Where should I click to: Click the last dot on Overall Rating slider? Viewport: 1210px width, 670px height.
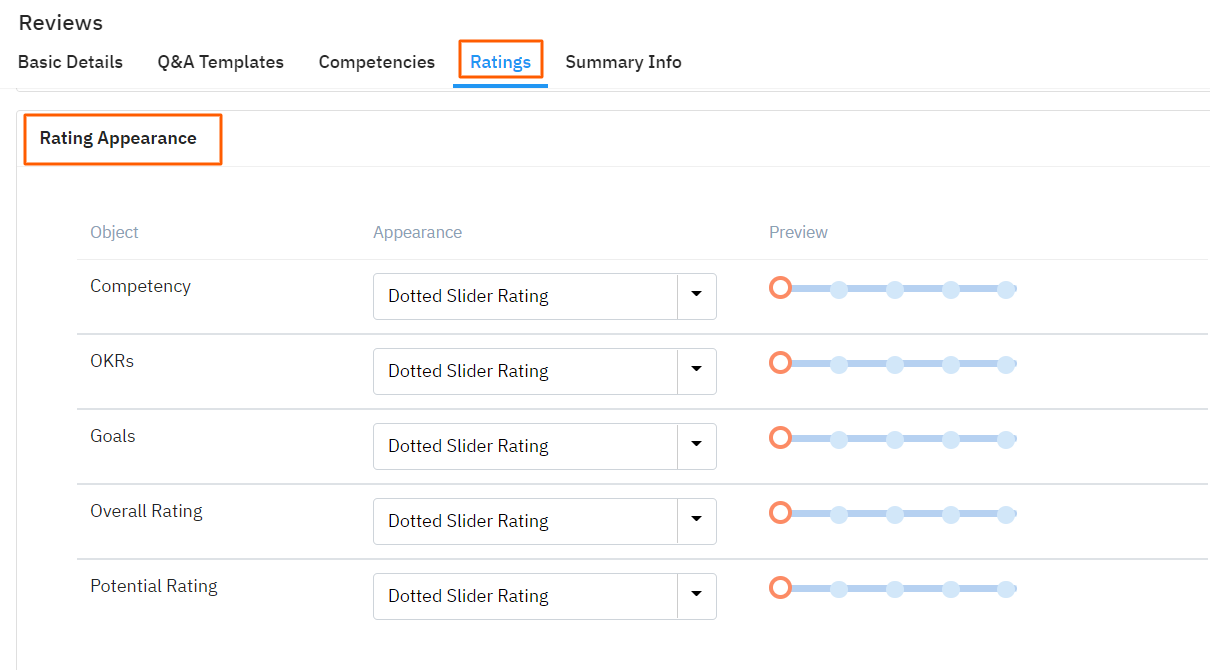1006,514
